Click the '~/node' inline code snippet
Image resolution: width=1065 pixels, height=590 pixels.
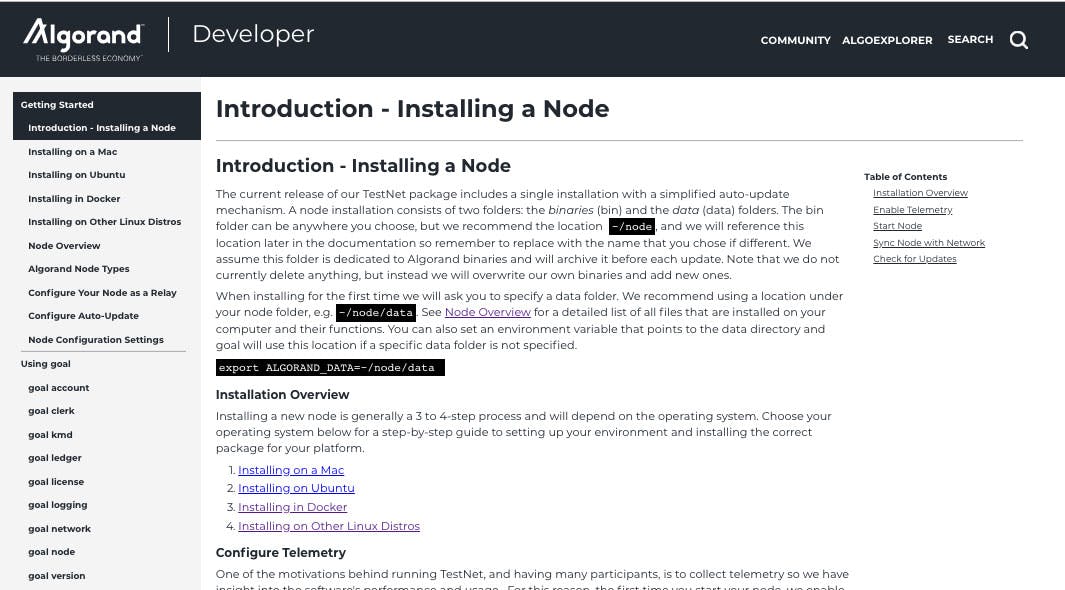click(x=632, y=226)
